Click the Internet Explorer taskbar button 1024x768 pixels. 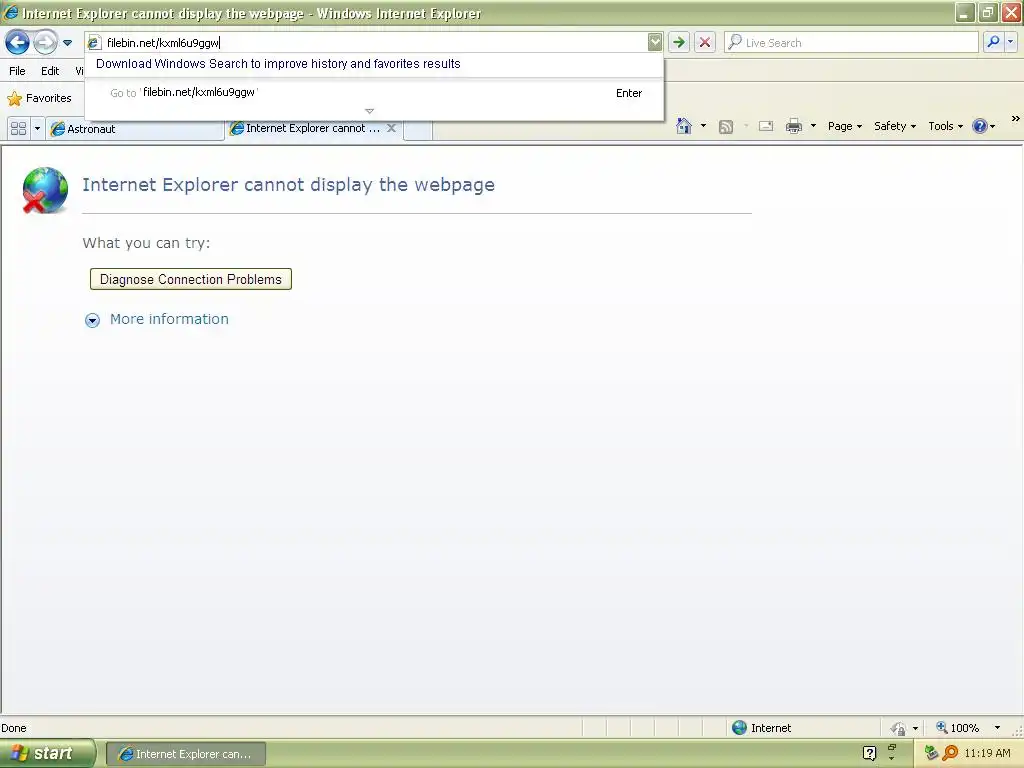click(x=186, y=754)
